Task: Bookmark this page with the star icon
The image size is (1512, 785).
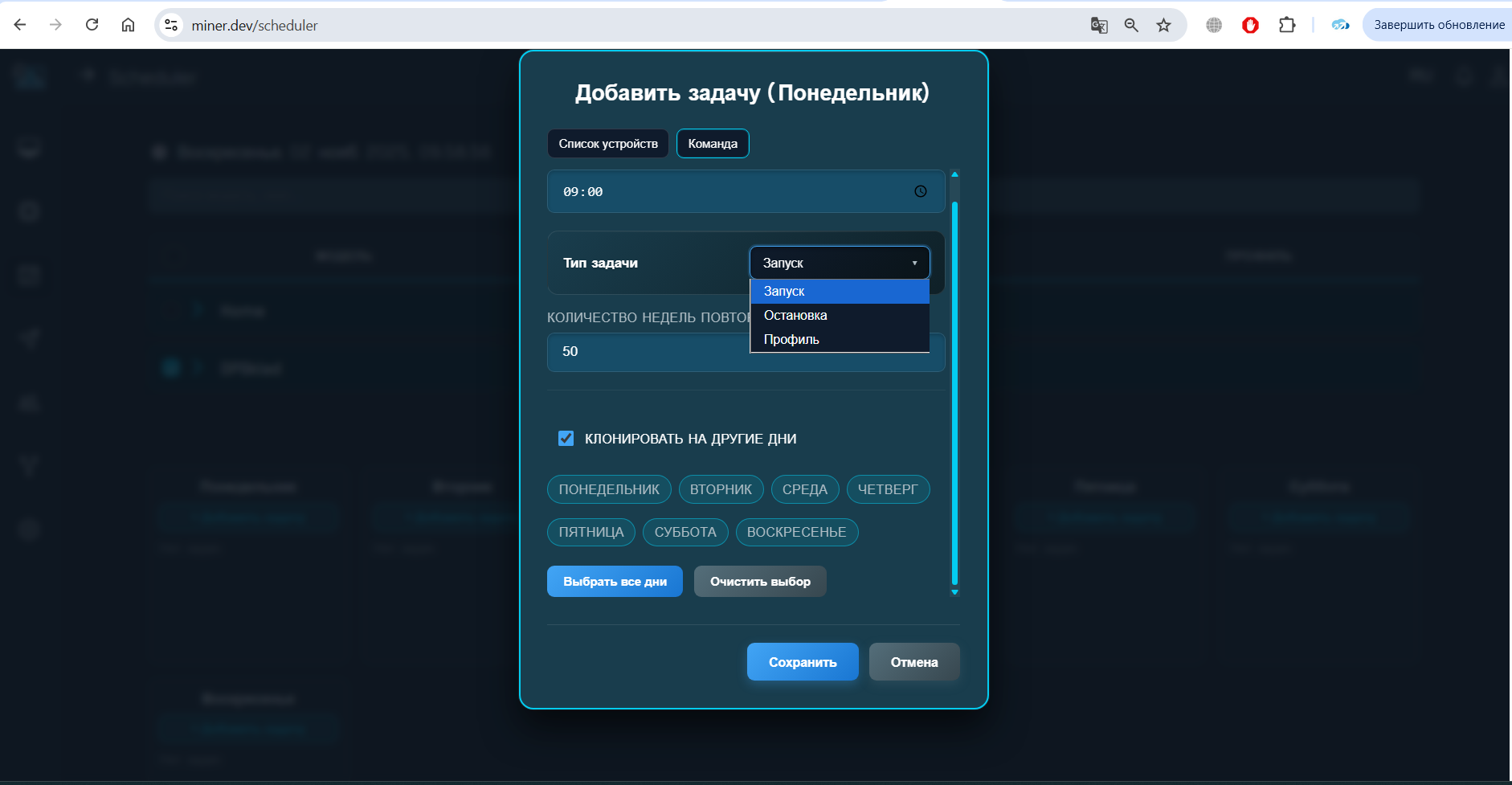Action: 1163,25
